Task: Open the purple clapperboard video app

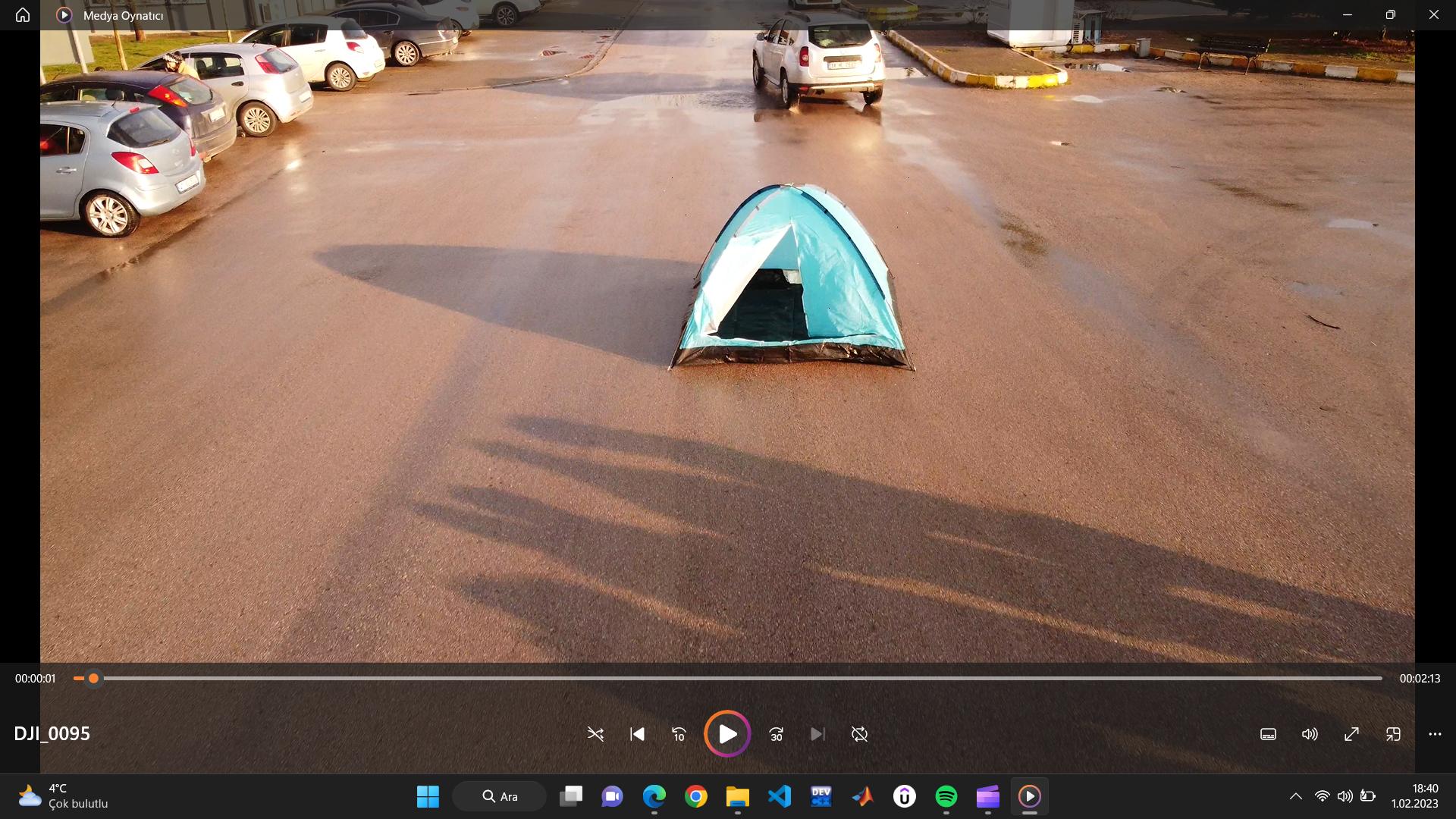Action: coord(988,796)
